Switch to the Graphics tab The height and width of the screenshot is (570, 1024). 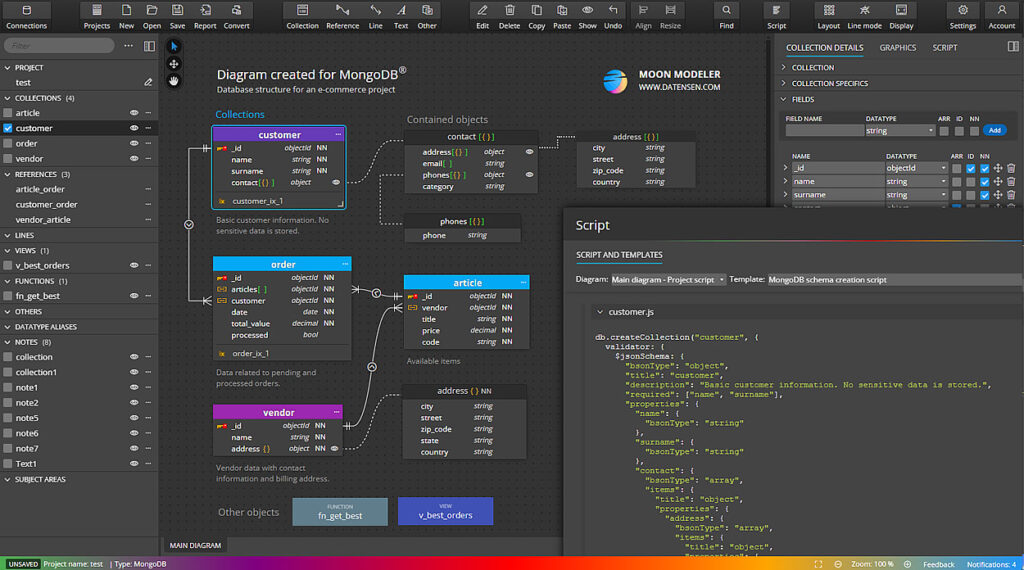[897, 47]
